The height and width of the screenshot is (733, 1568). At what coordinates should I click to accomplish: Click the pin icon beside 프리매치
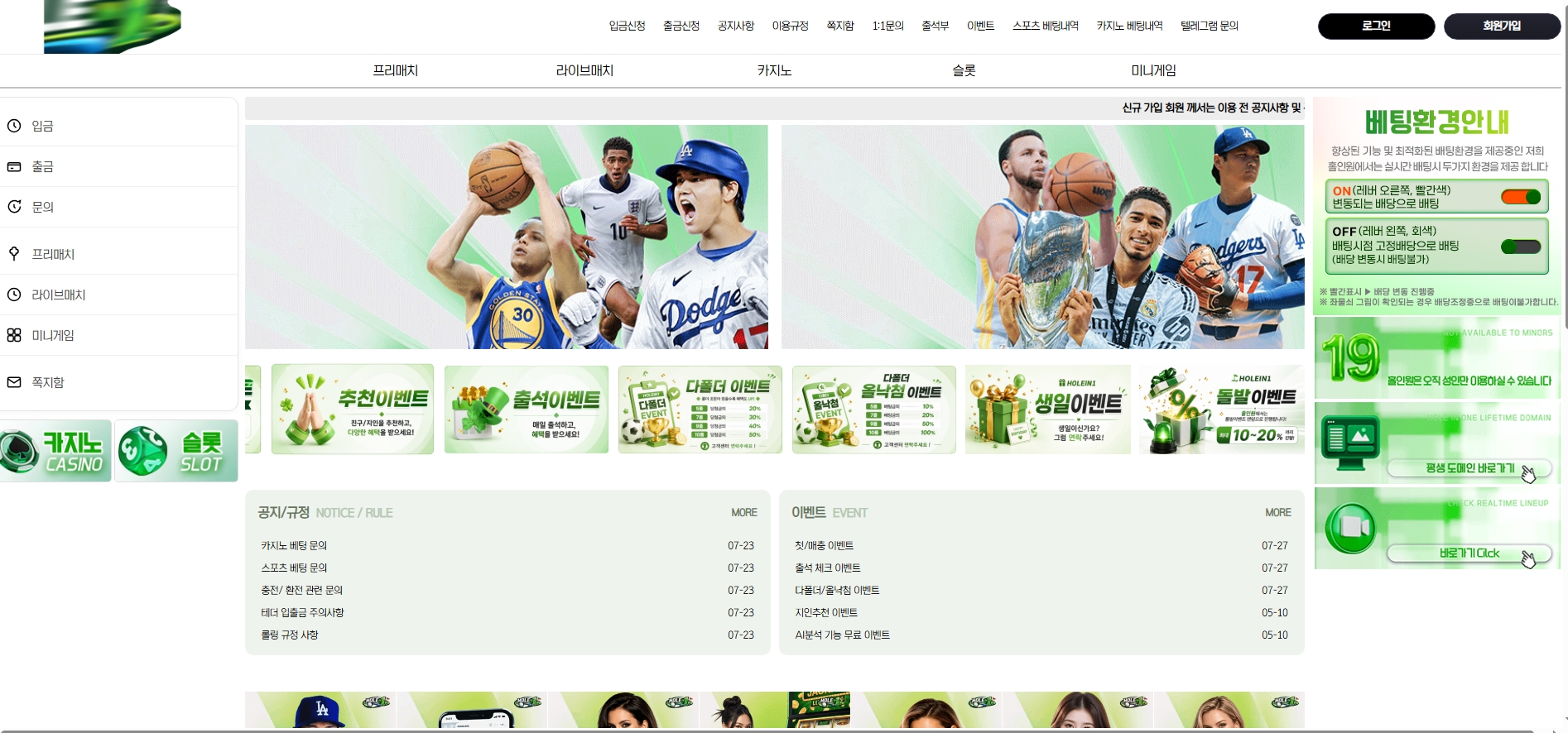tap(14, 254)
